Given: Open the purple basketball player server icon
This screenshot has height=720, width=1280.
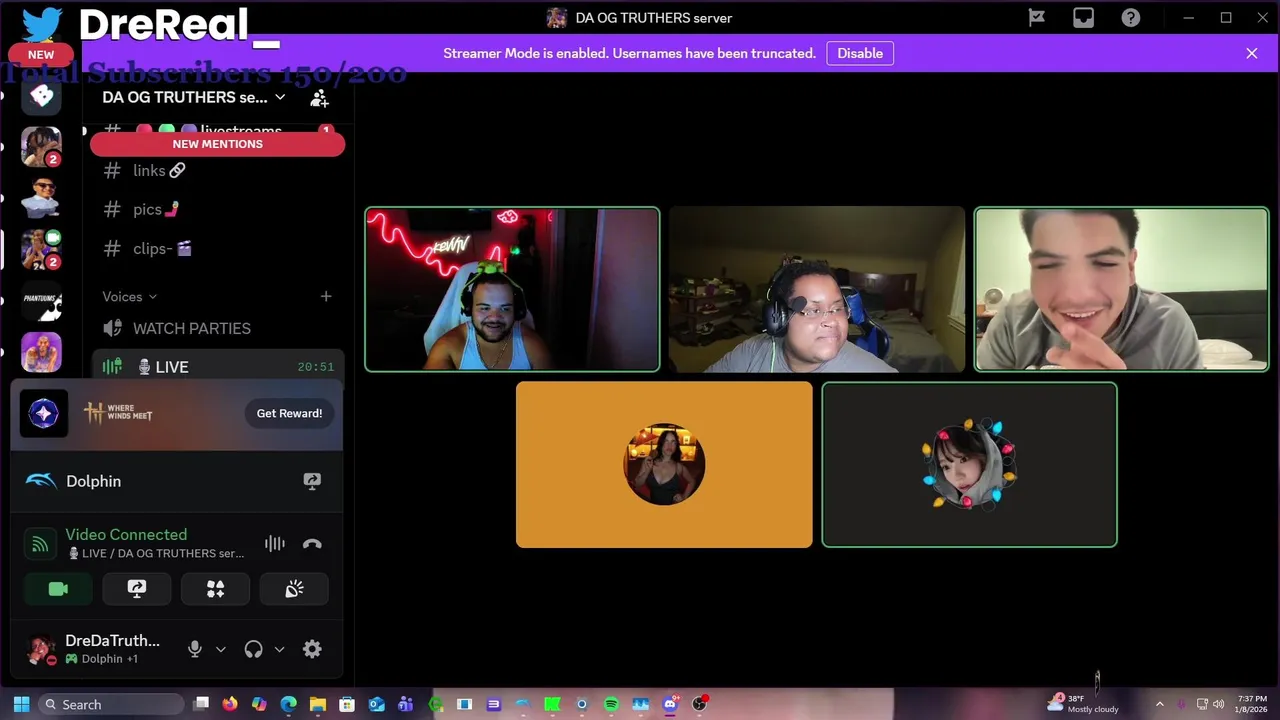Looking at the screenshot, I should tap(41, 352).
